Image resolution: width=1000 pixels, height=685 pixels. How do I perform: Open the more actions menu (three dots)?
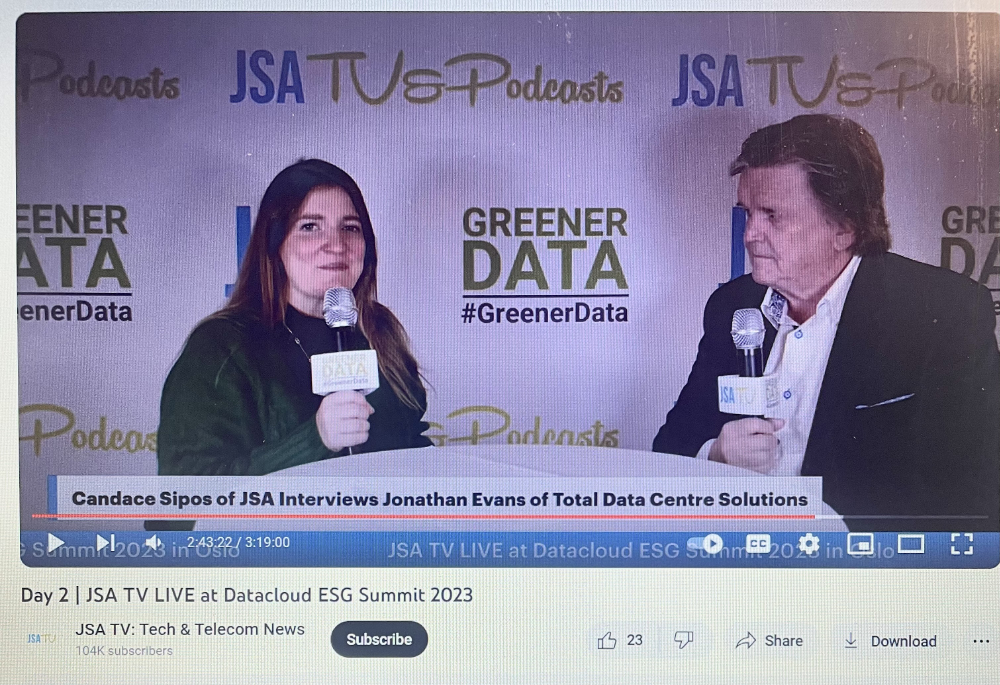pyautogui.click(x=981, y=641)
